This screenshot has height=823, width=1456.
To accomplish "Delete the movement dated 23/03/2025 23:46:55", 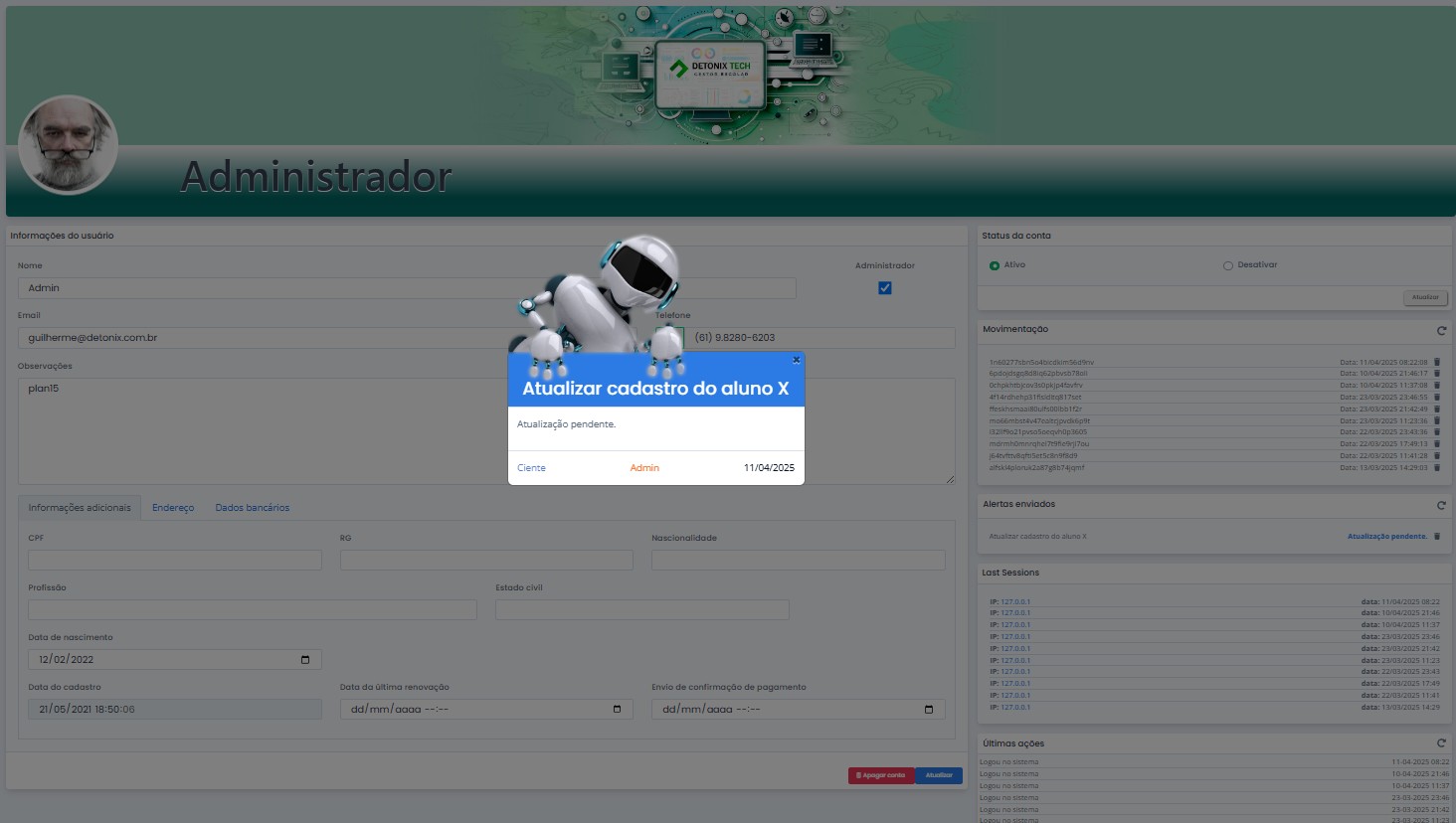I will point(1437,398).
